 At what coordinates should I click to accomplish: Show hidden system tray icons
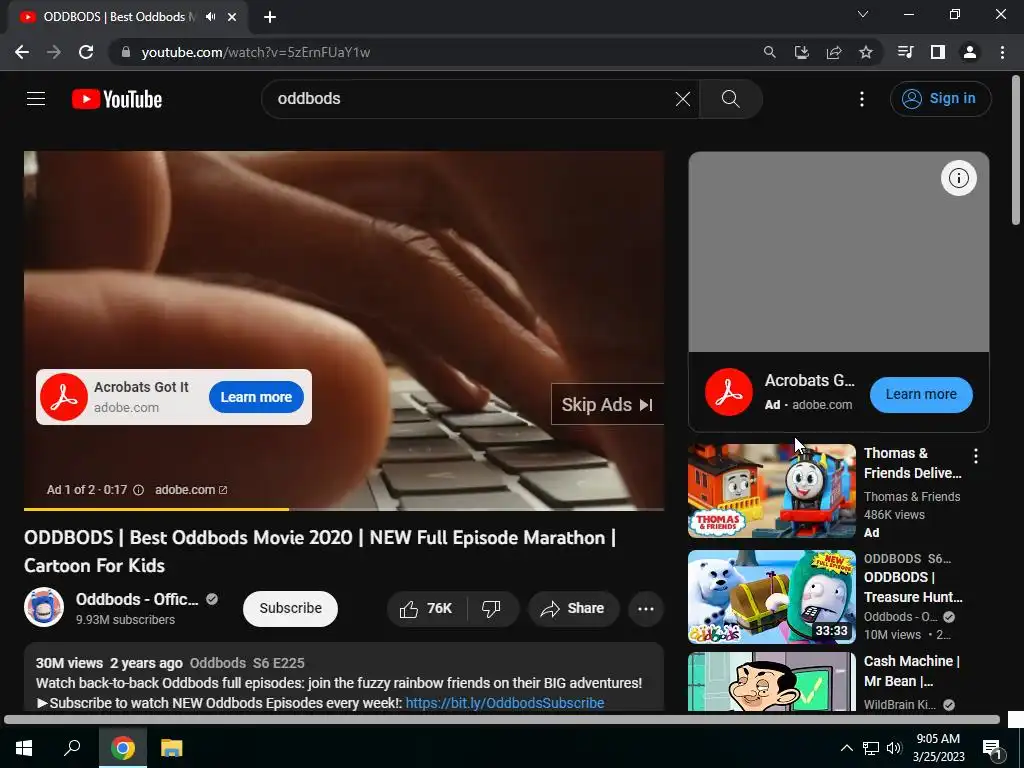coord(846,748)
